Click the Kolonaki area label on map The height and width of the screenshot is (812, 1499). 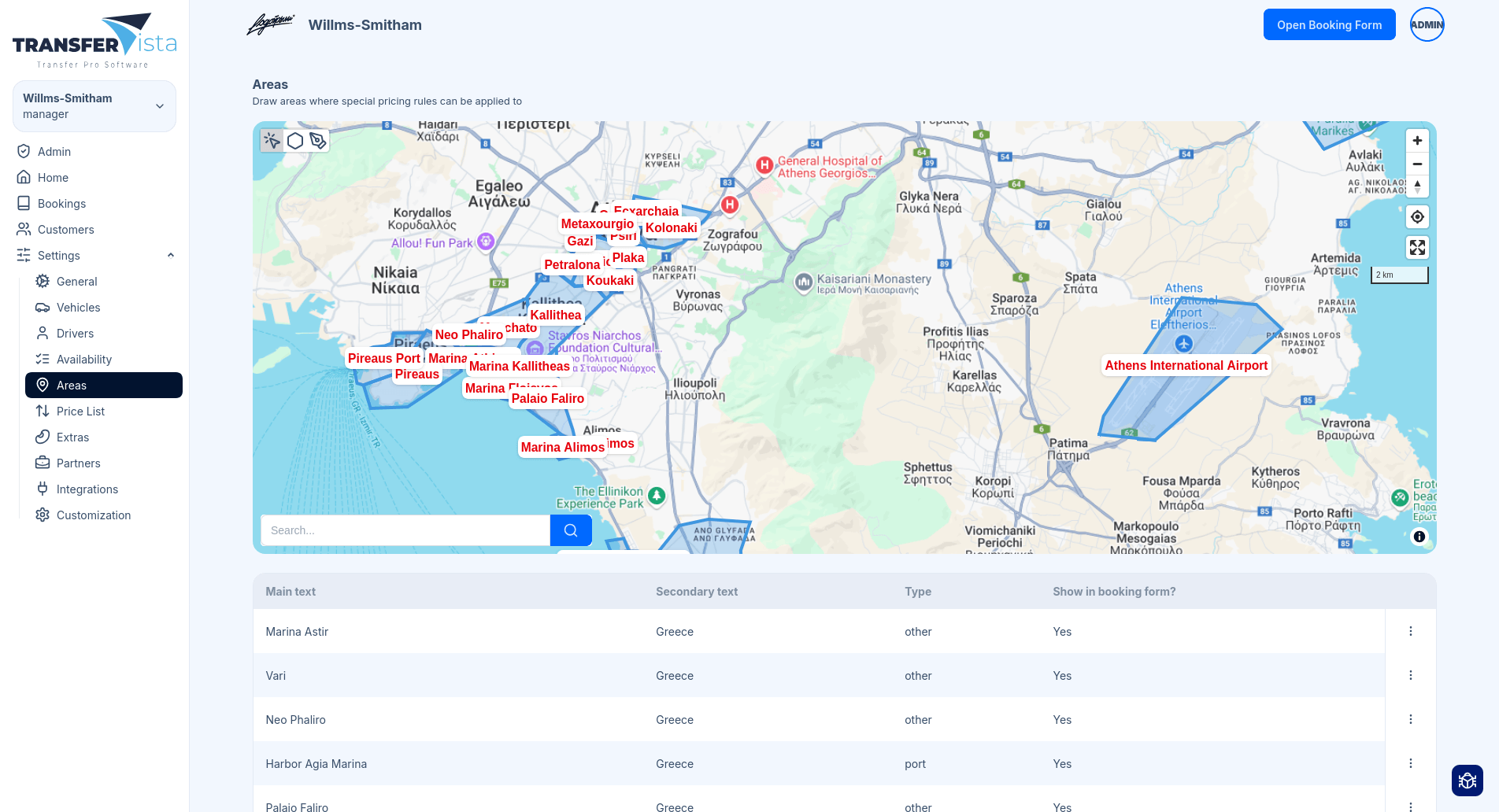pos(671,227)
